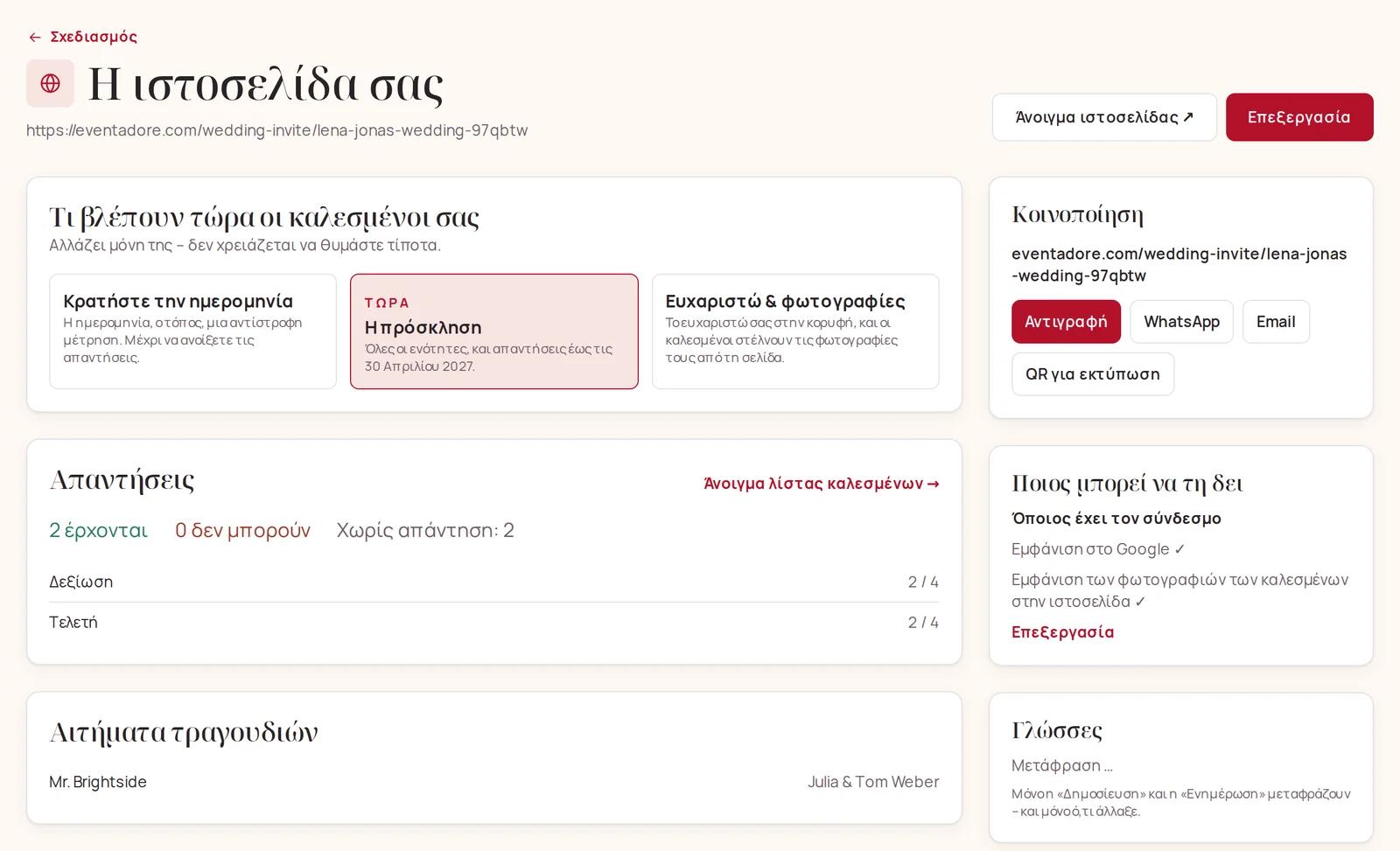Open QR για εκτύπωση
Viewport: 1400px width, 851px height.
1093,374
